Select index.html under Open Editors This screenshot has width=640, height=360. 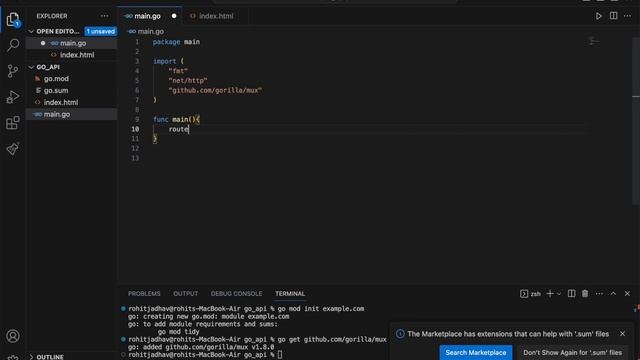72,55
